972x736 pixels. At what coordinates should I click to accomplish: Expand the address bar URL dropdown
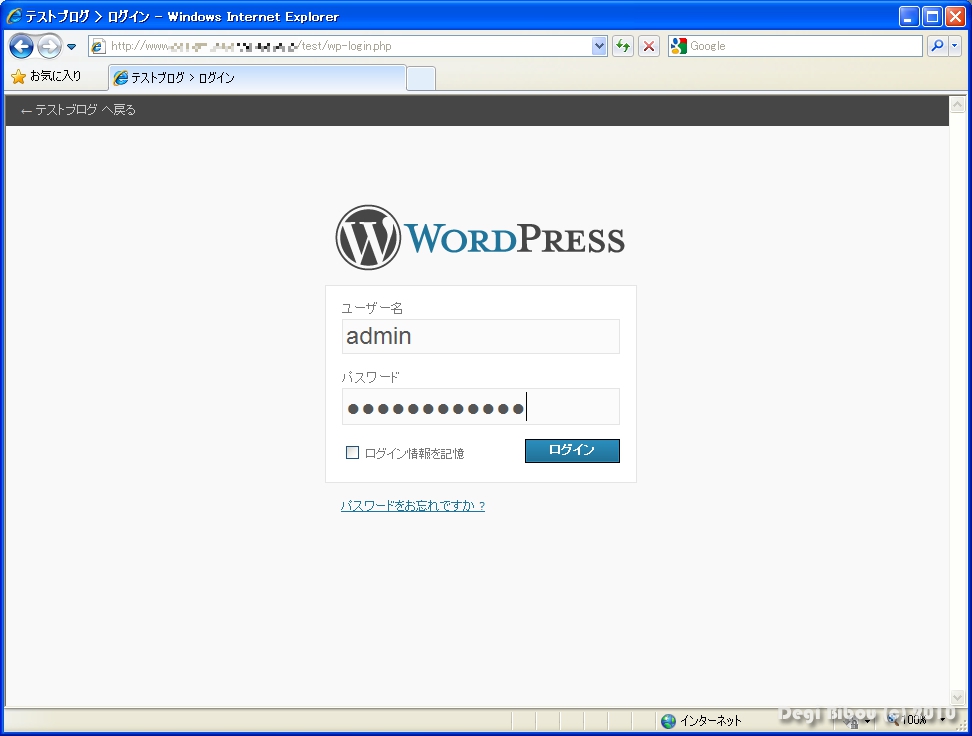point(599,46)
